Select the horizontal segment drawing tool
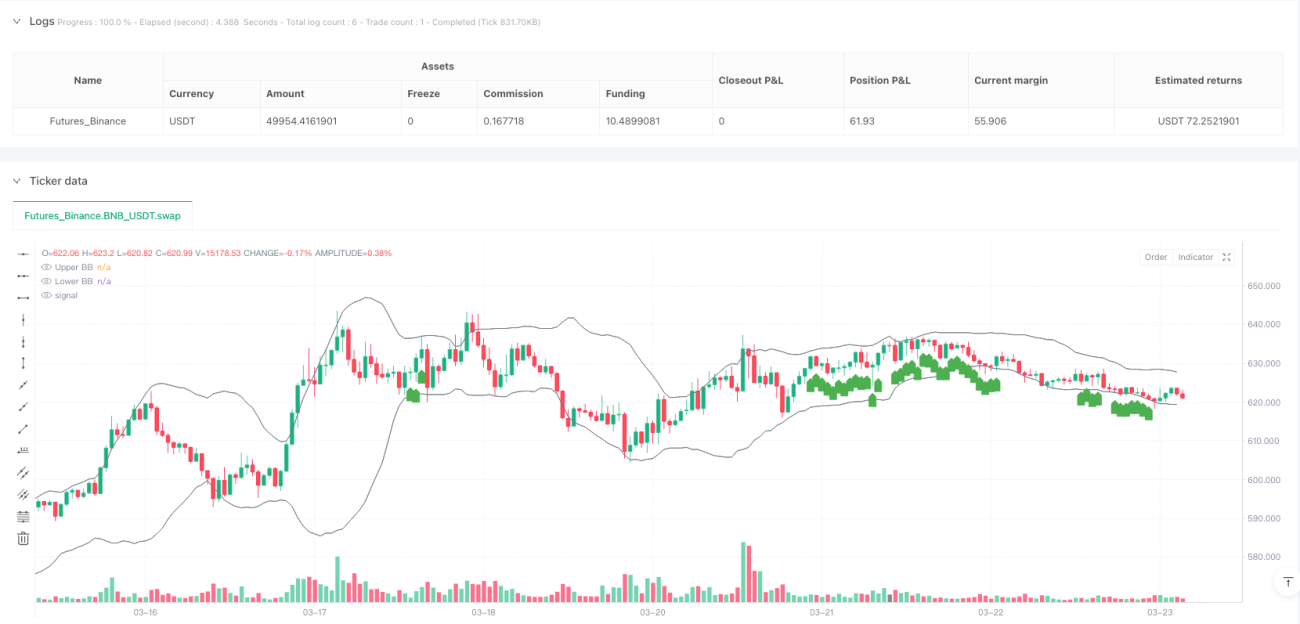 point(24,298)
